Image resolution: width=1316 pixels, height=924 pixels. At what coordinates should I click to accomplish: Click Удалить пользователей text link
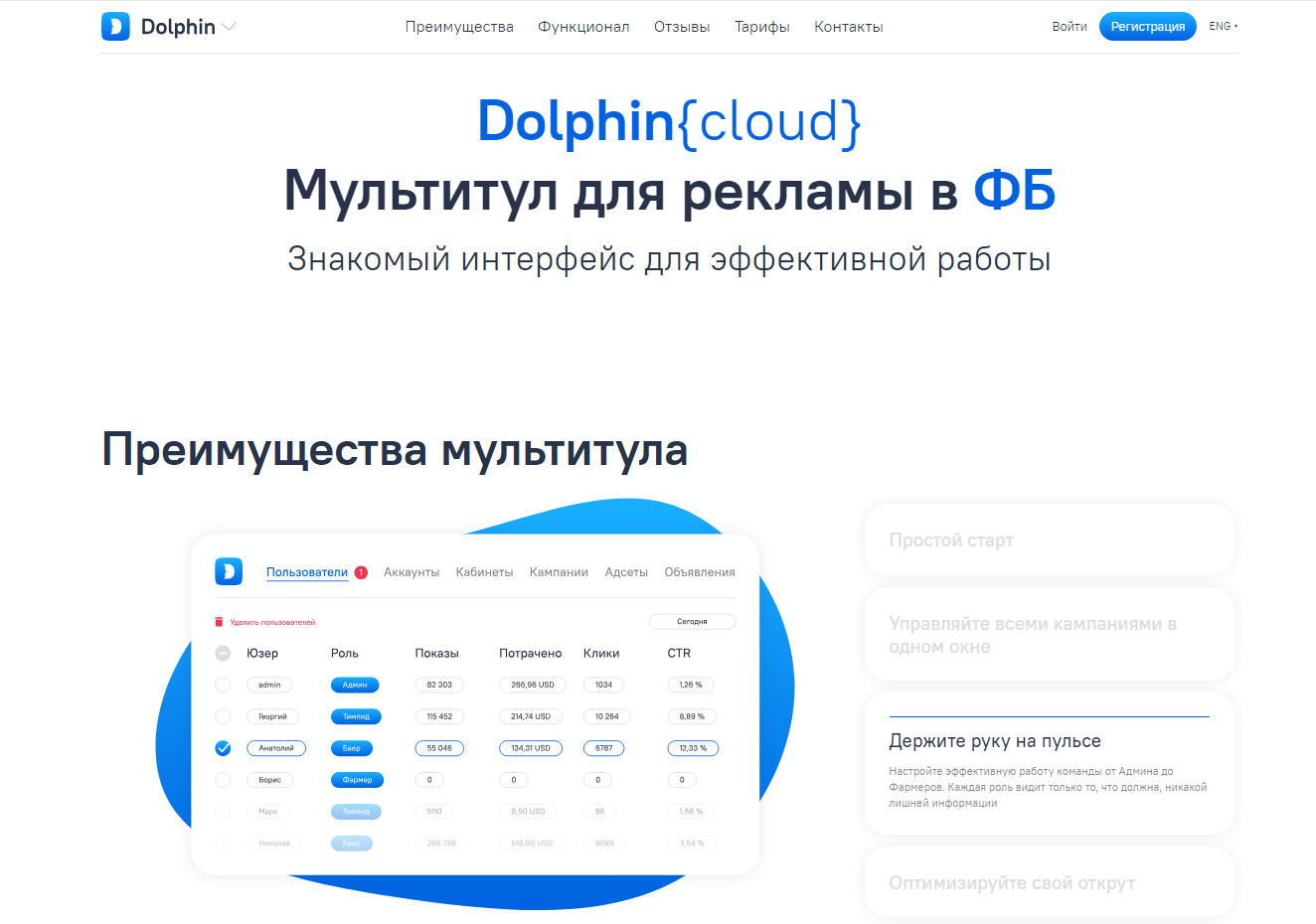click(x=272, y=622)
